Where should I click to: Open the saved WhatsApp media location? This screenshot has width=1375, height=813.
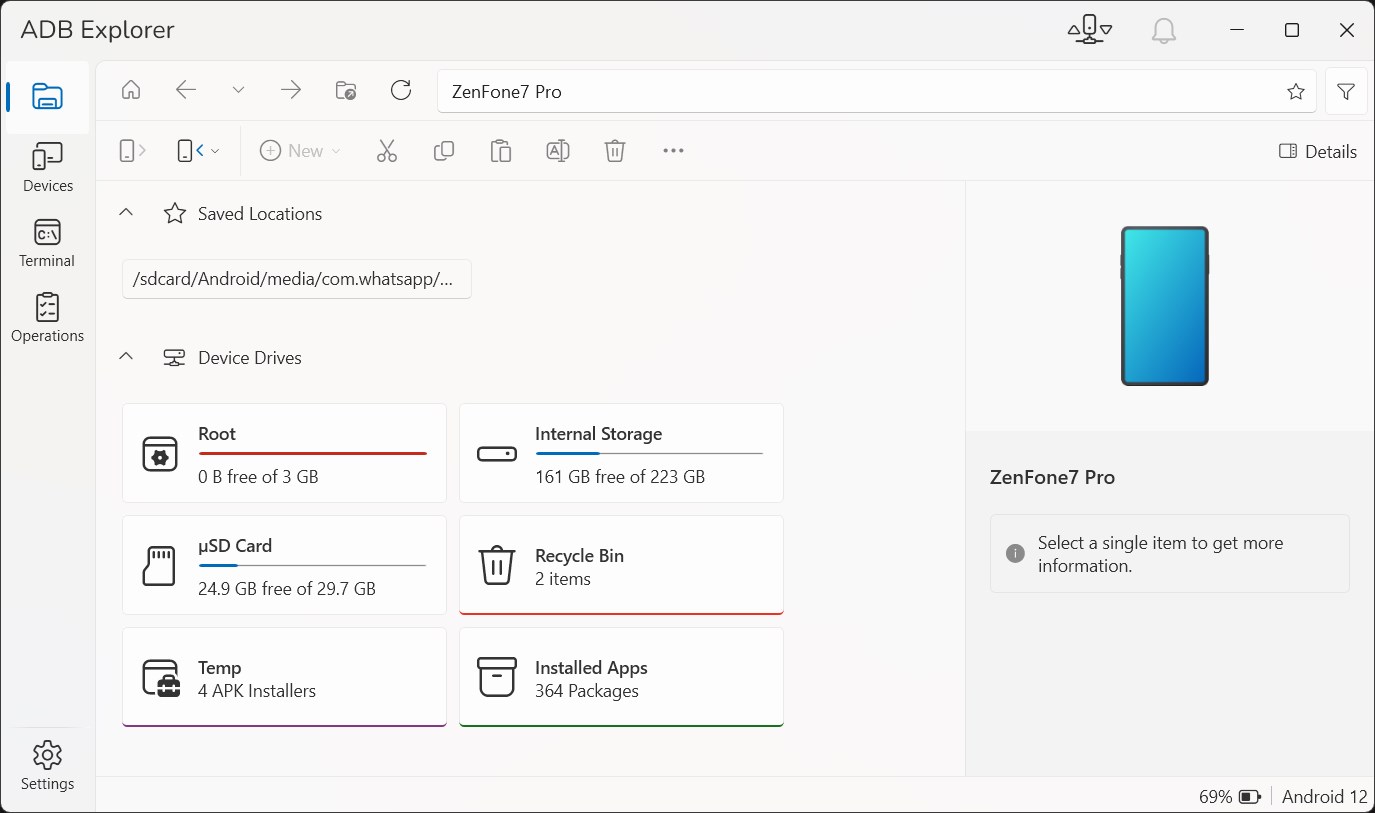pos(296,280)
